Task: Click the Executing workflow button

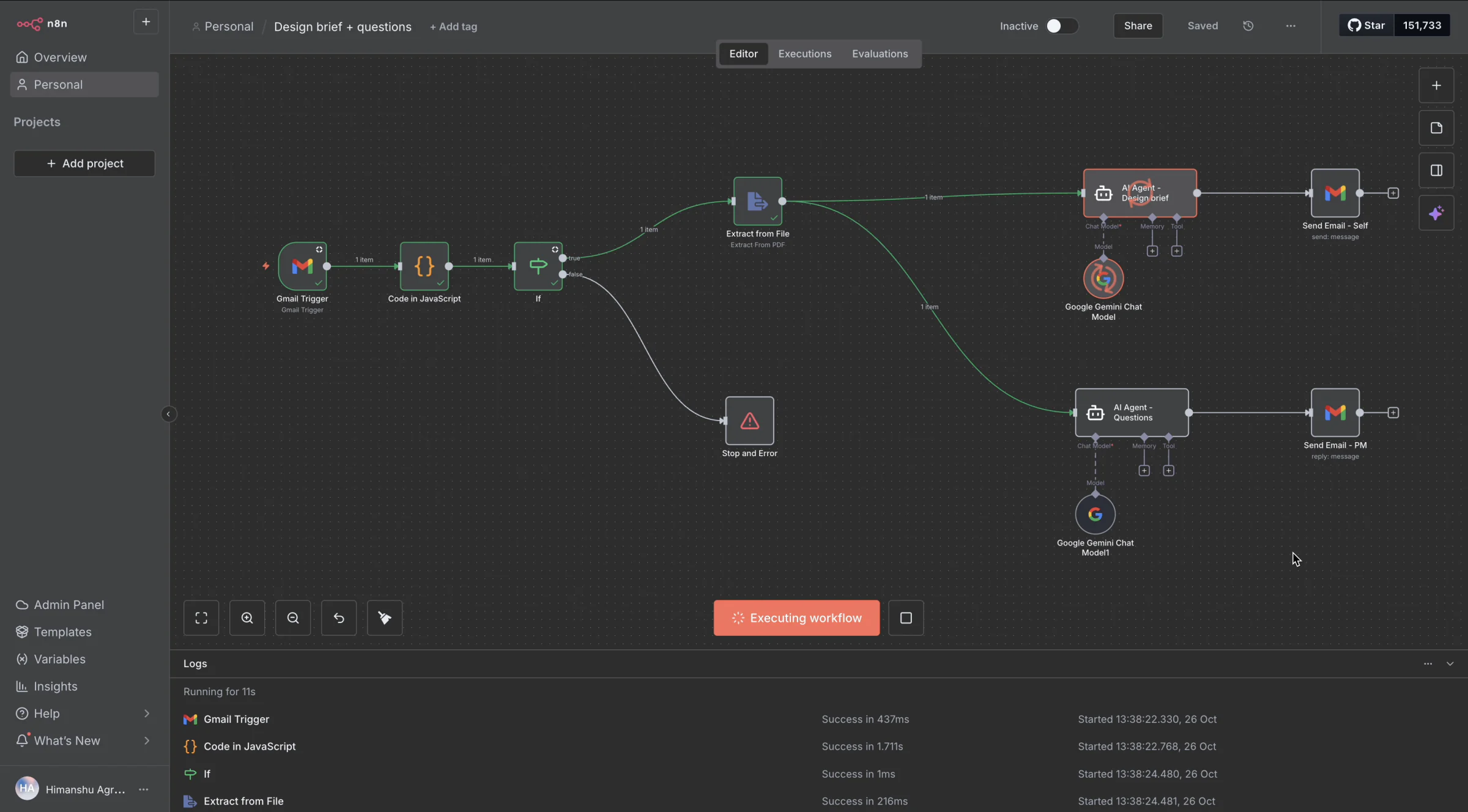Action: [x=796, y=618]
